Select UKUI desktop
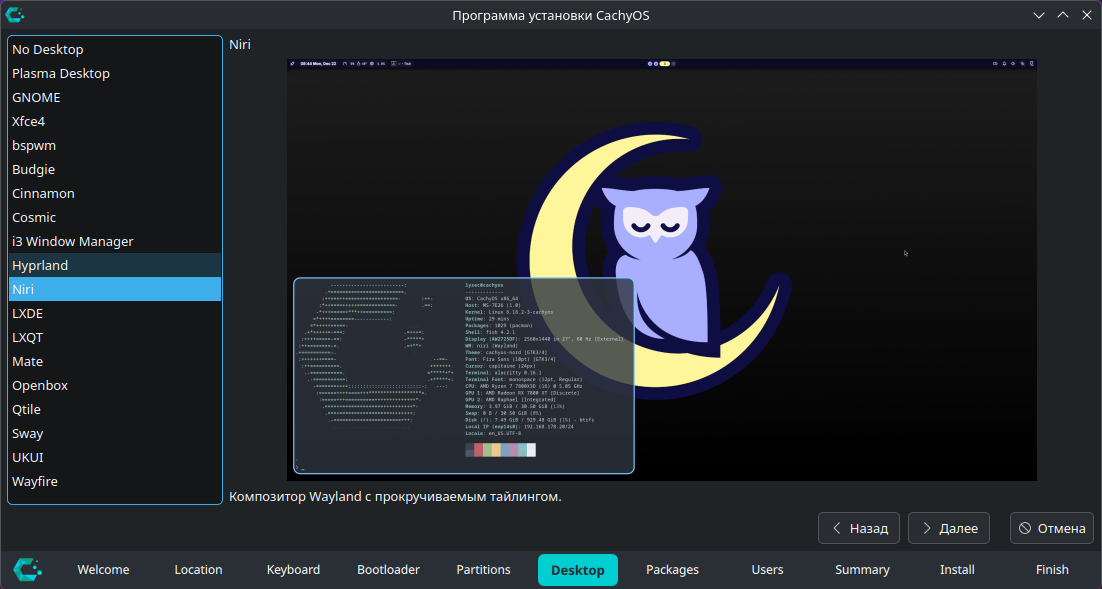 point(115,457)
